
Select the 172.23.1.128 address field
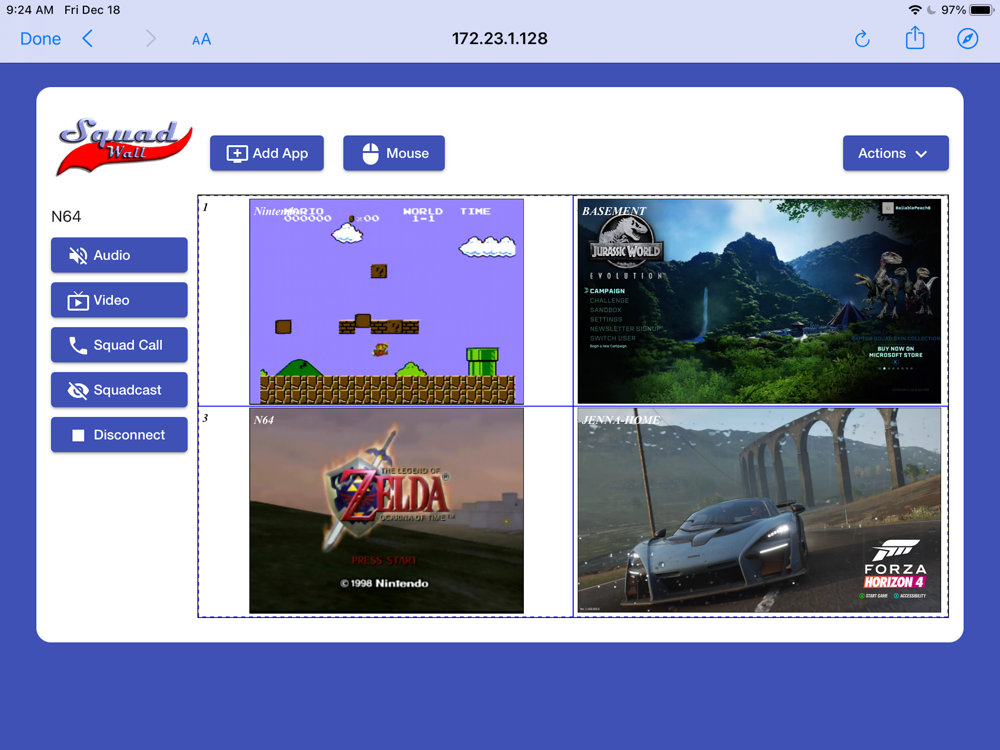pos(499,39)
